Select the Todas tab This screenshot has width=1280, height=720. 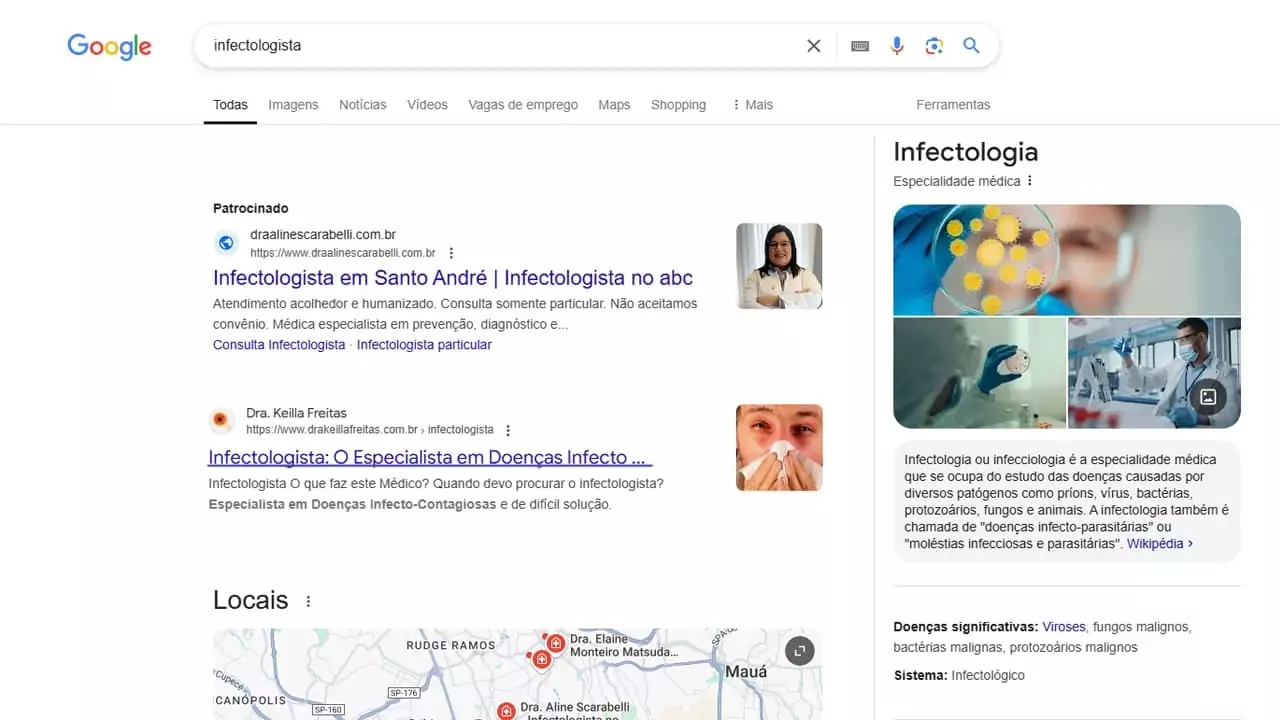coord(230,105)
